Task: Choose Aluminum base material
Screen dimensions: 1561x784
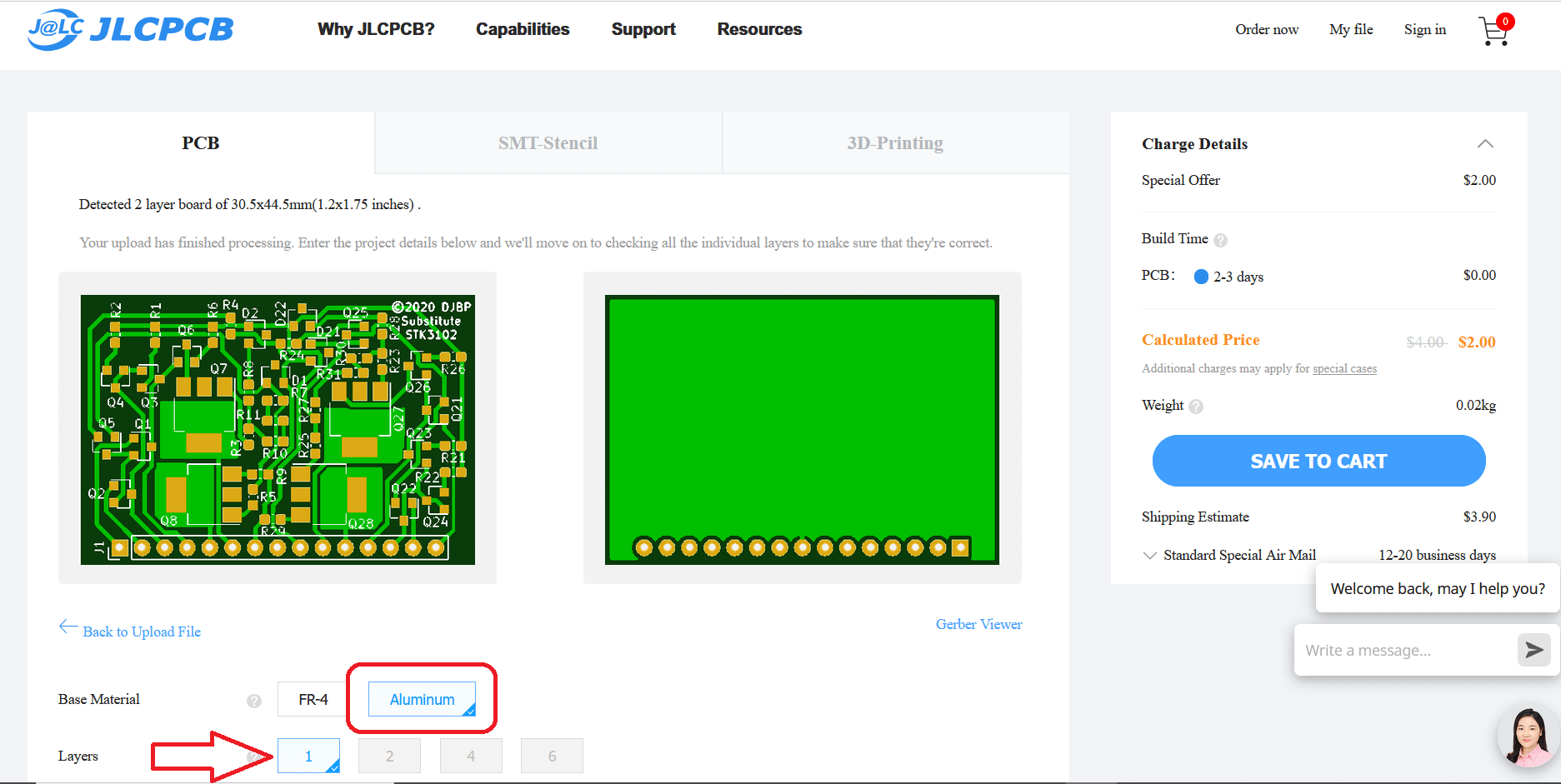Action: point(422,700)
